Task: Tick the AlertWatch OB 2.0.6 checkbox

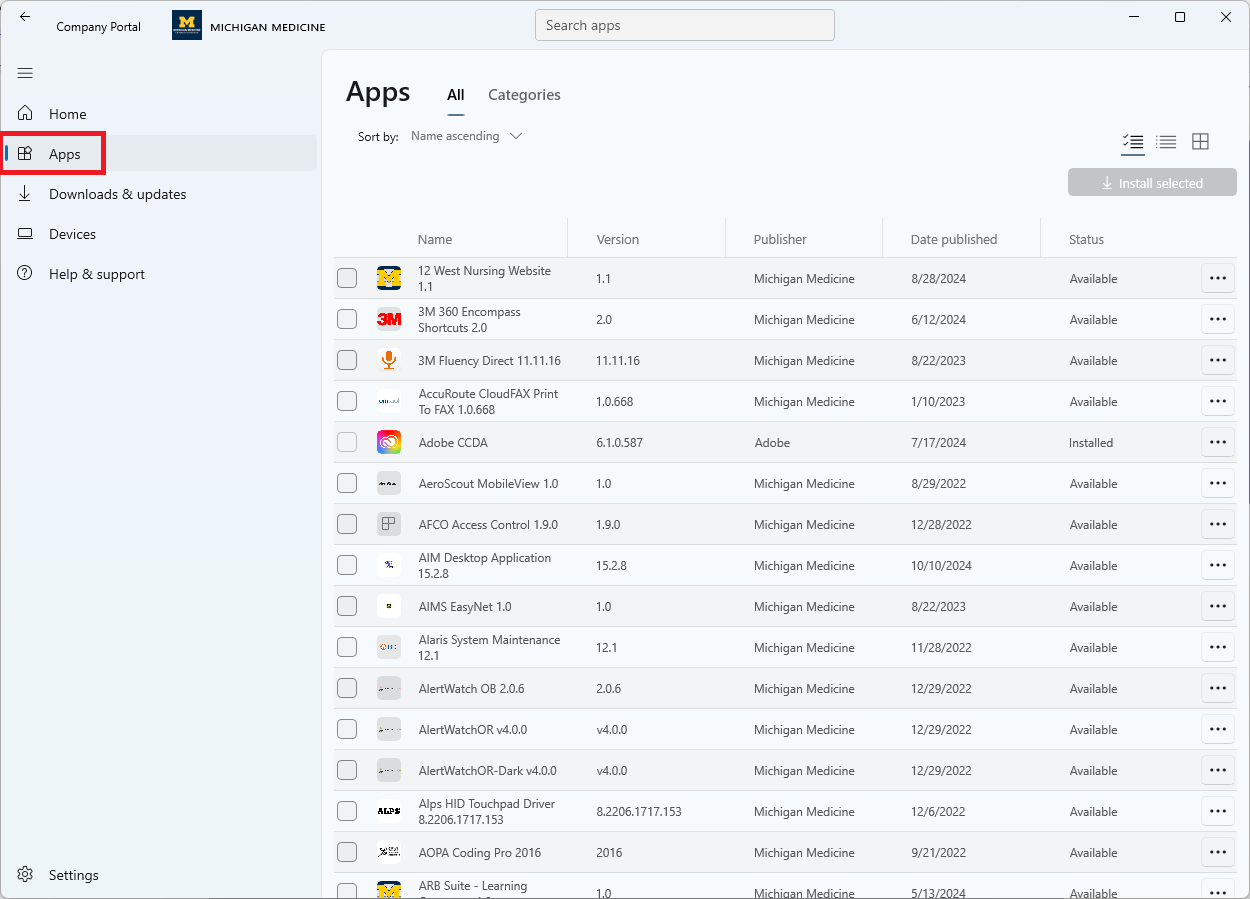Action: point(347,688)
